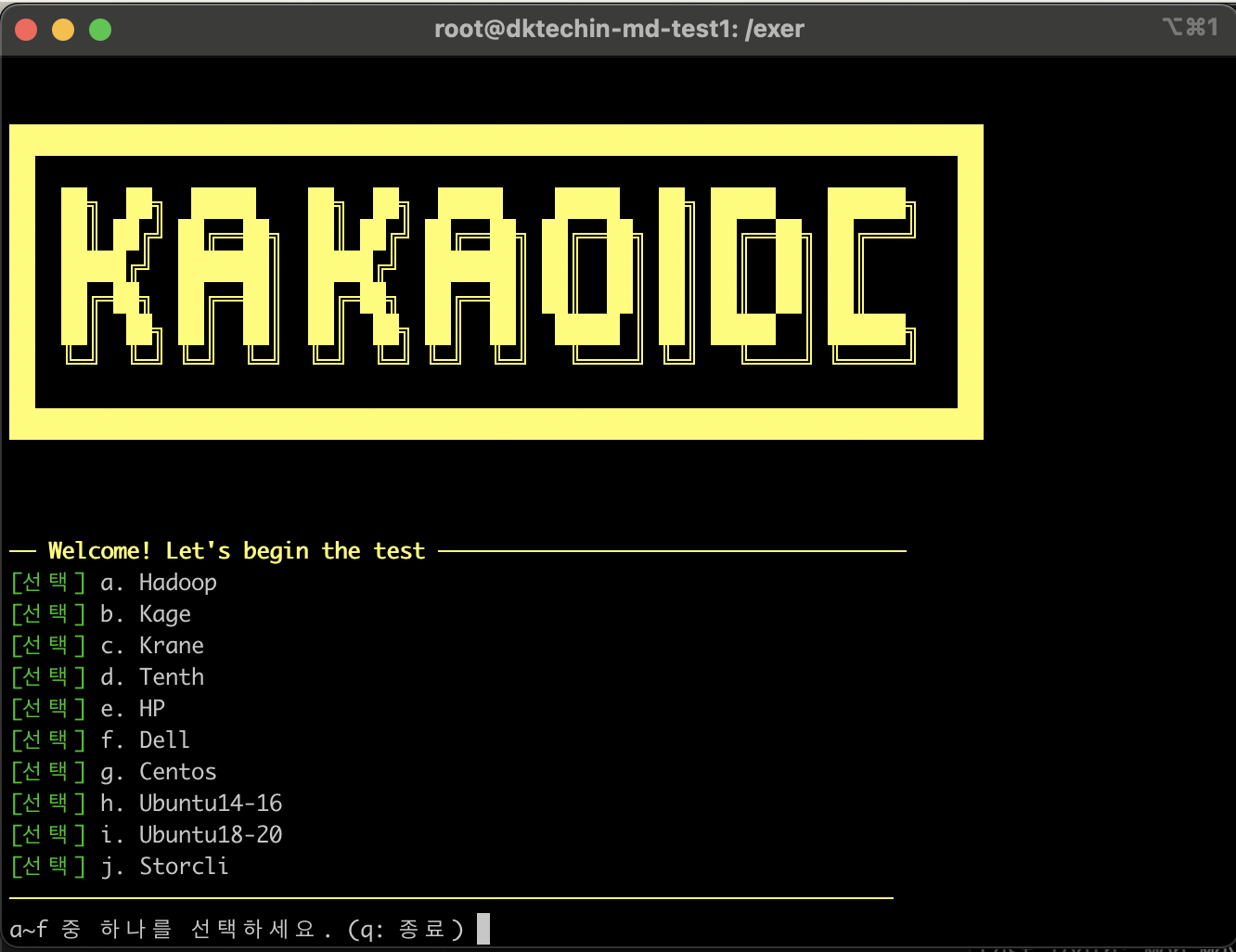
Task: Select the "j. Storcli" menu line
Action: (x=121, y=867)
